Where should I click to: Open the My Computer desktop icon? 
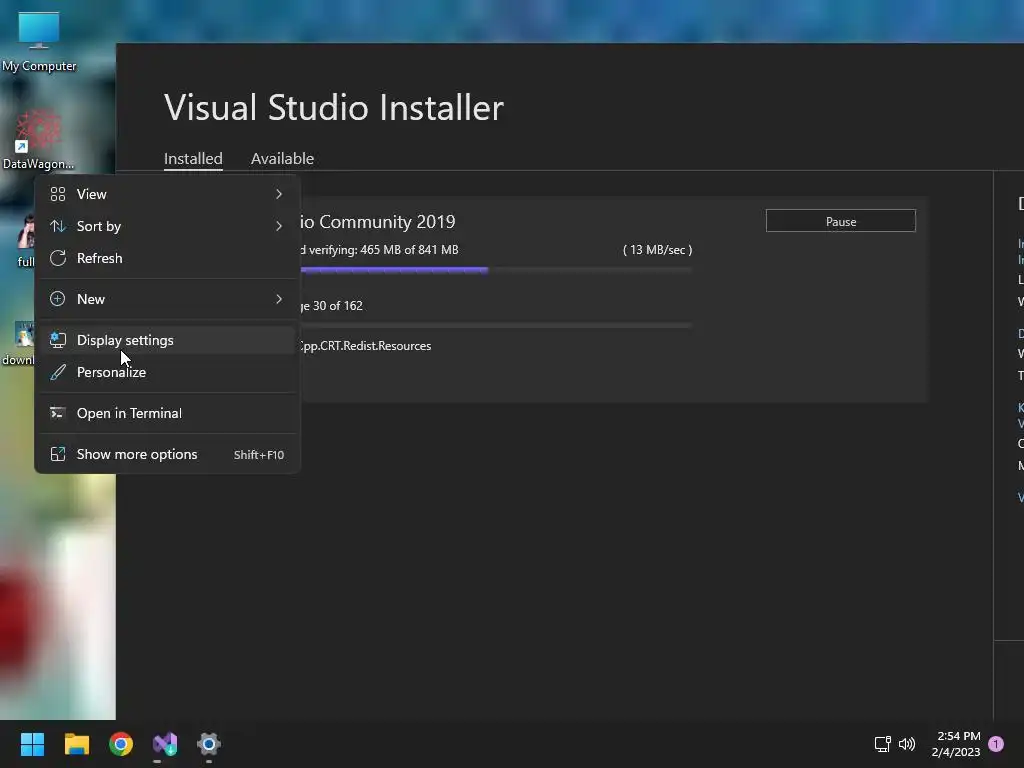(x=39, y=40)
